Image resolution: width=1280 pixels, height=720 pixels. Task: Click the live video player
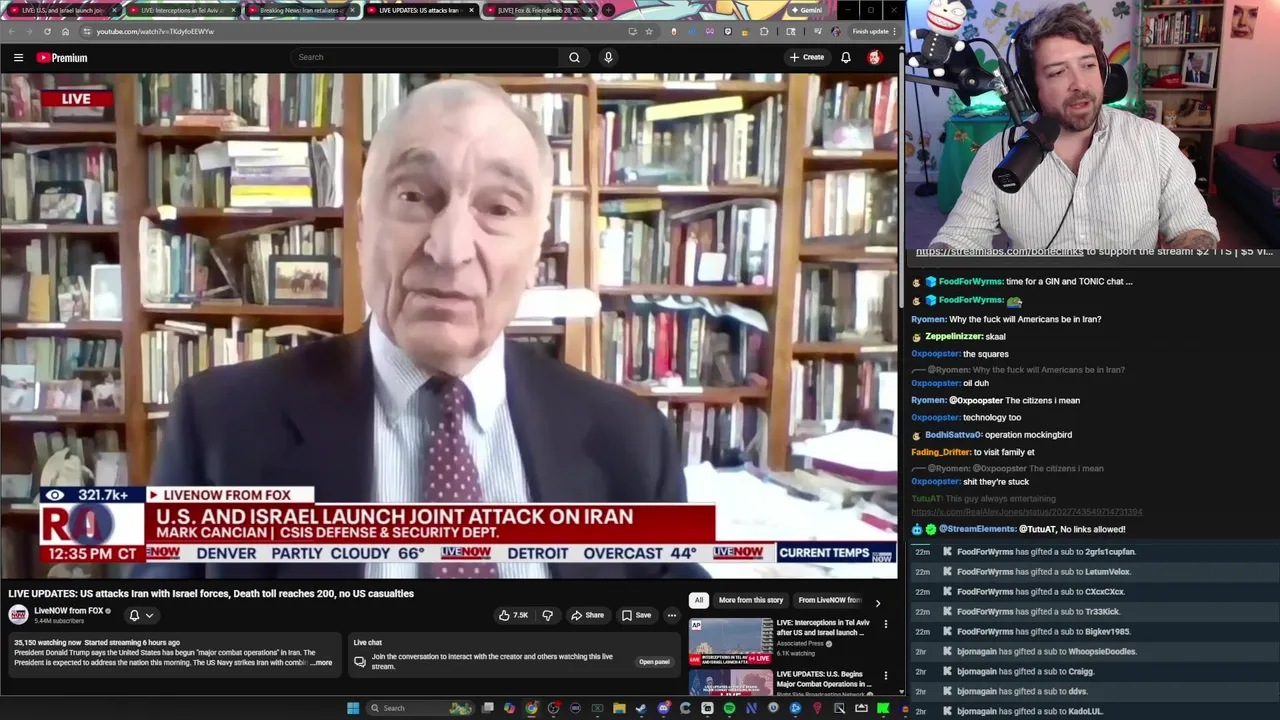449,325
